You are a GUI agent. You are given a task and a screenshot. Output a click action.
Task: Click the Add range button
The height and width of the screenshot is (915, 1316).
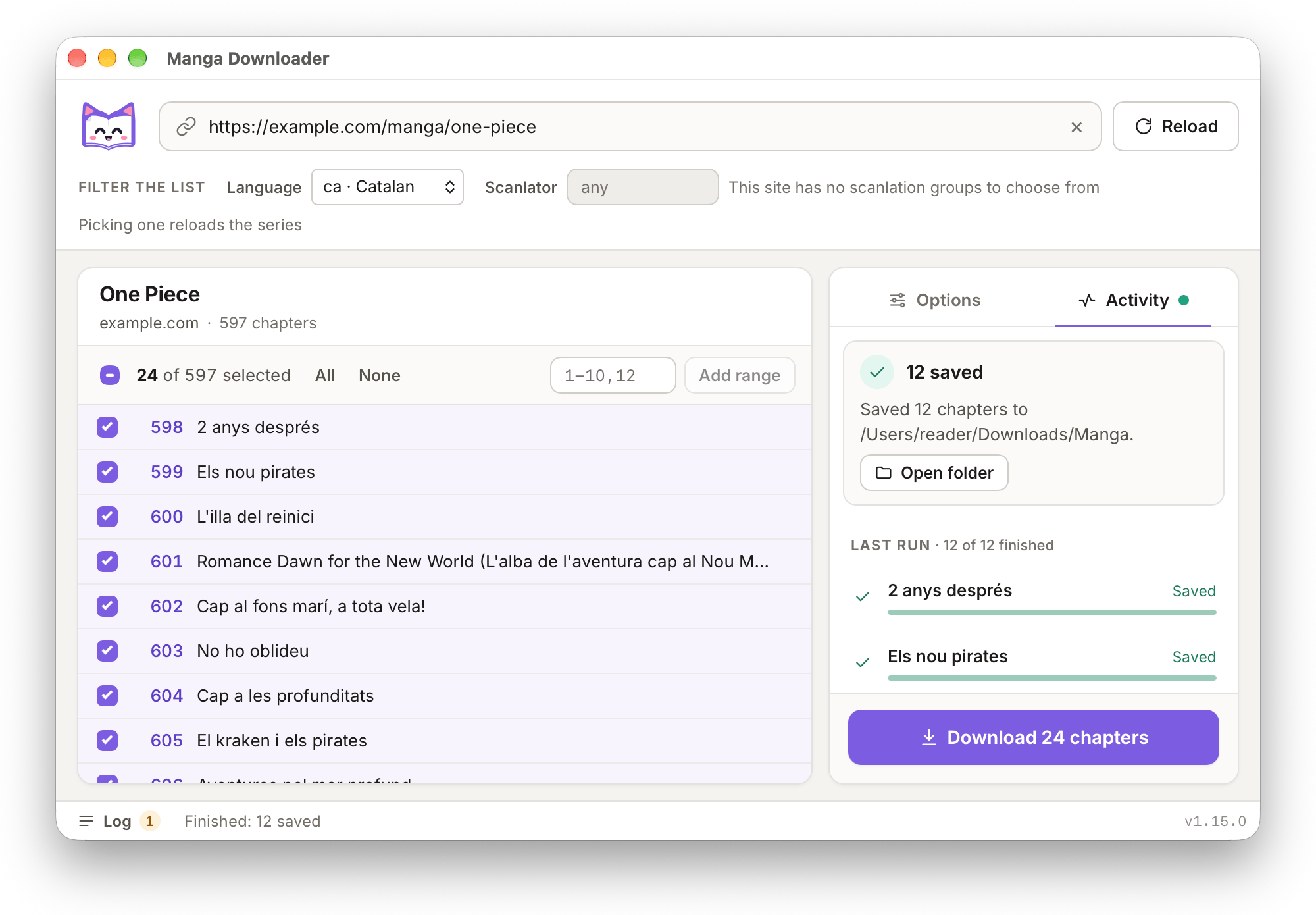point(740,375)
